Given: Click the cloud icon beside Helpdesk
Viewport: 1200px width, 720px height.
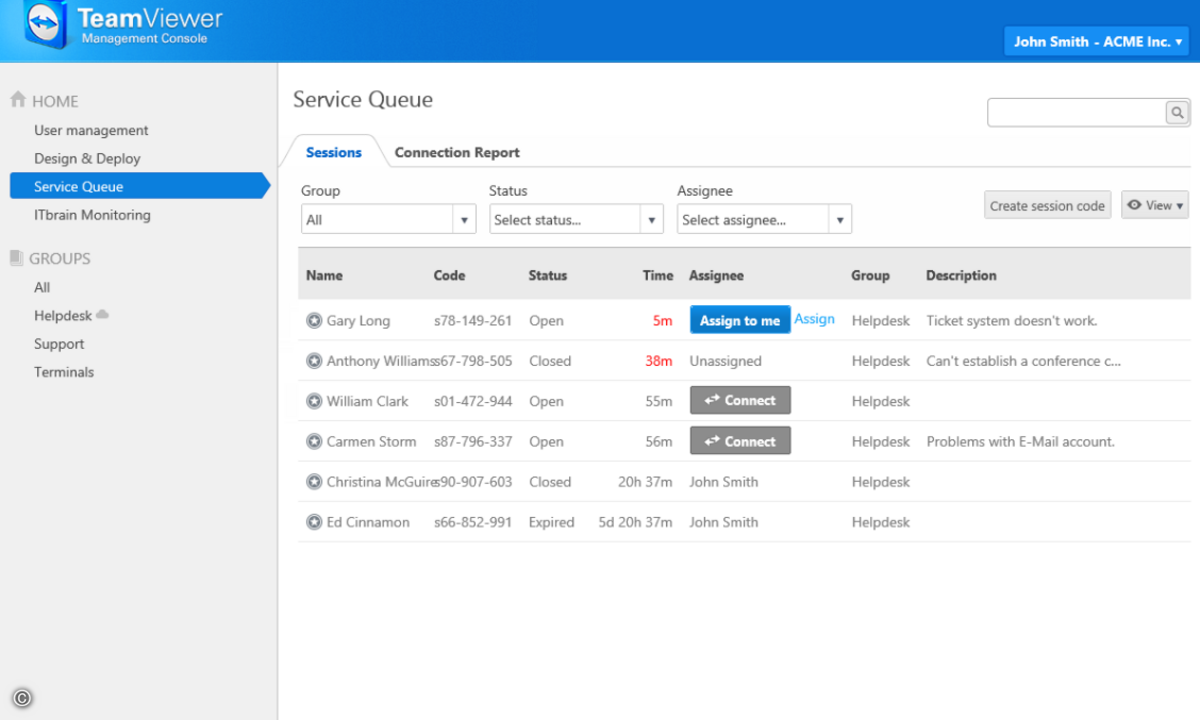Looking at the screenshot, I should [102, 315].
